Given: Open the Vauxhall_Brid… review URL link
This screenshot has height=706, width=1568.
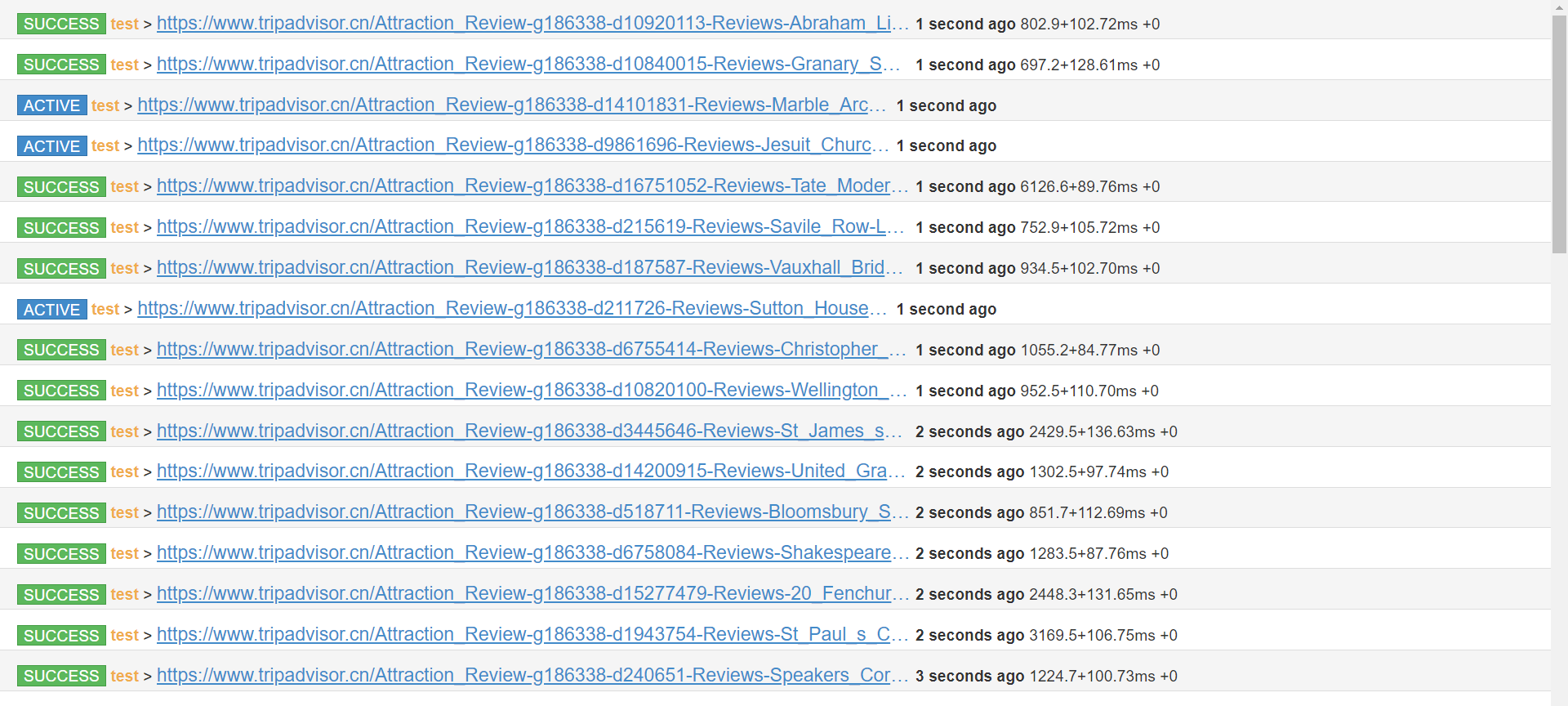Looking at the screenshot, I should (x=529, y=268).
